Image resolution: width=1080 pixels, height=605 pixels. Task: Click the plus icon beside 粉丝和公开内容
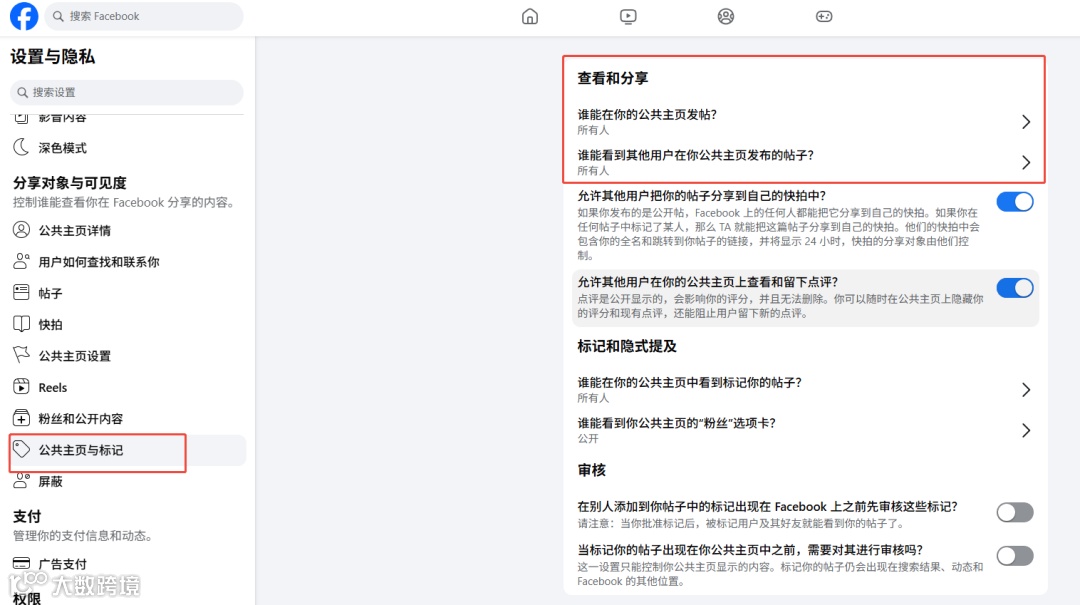[21, 418]
